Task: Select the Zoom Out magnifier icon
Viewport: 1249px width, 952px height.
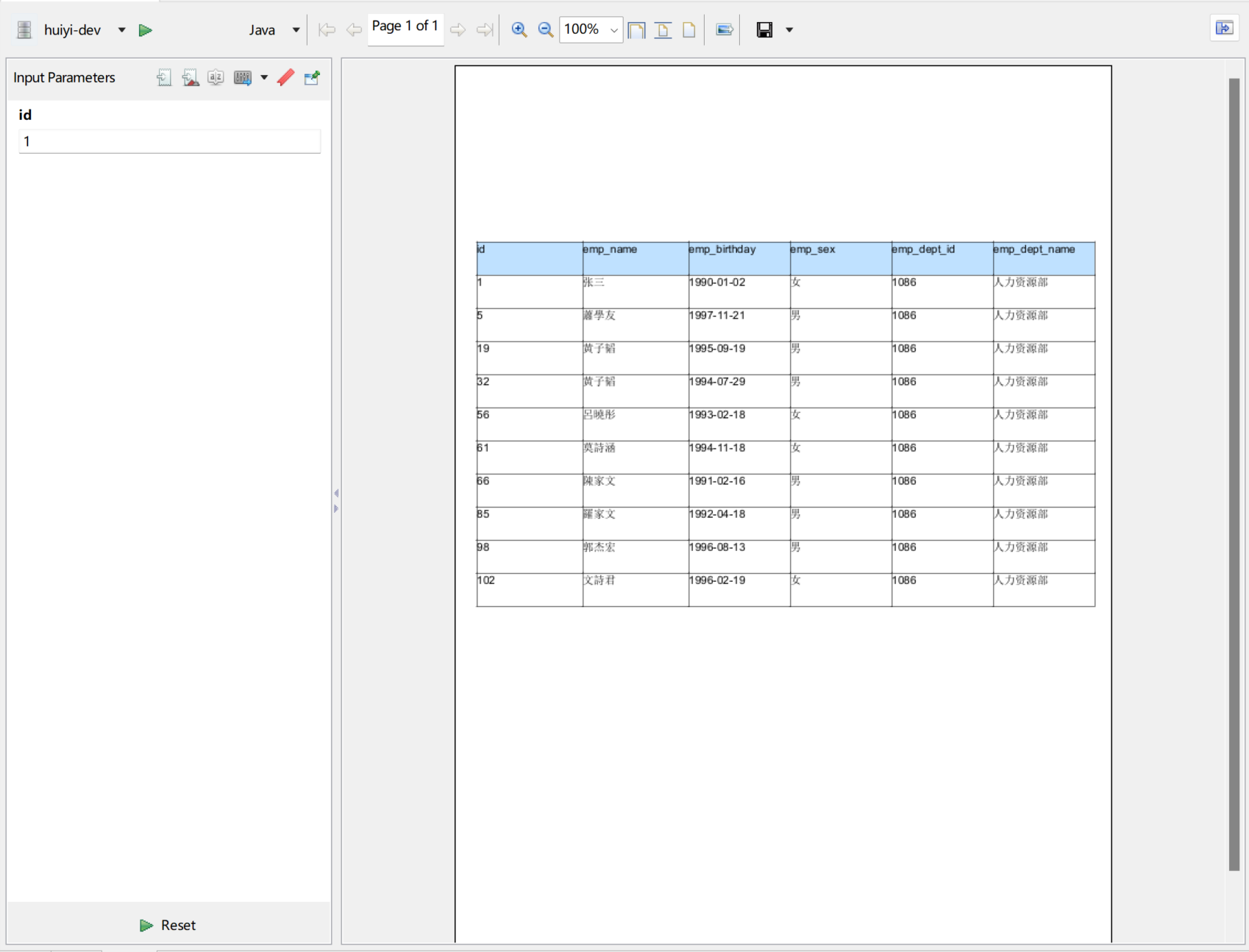Action: [x=545, y=29]
